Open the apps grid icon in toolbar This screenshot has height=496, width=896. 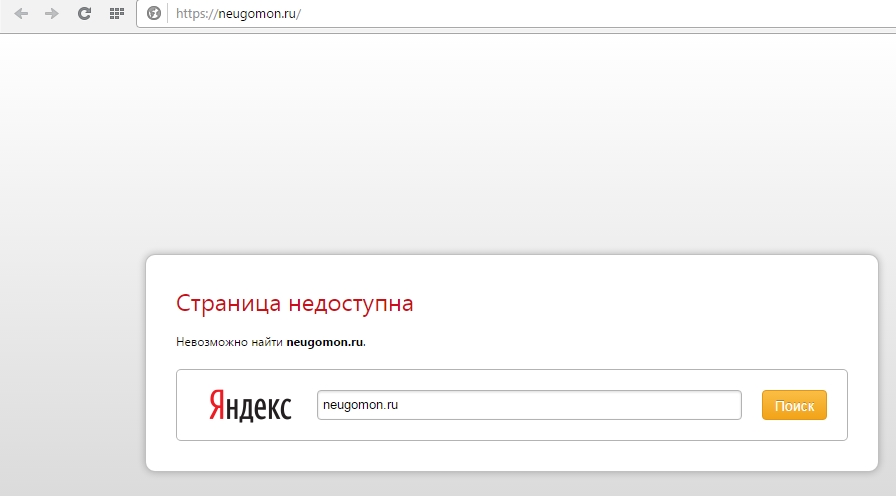tap(117, 13)
